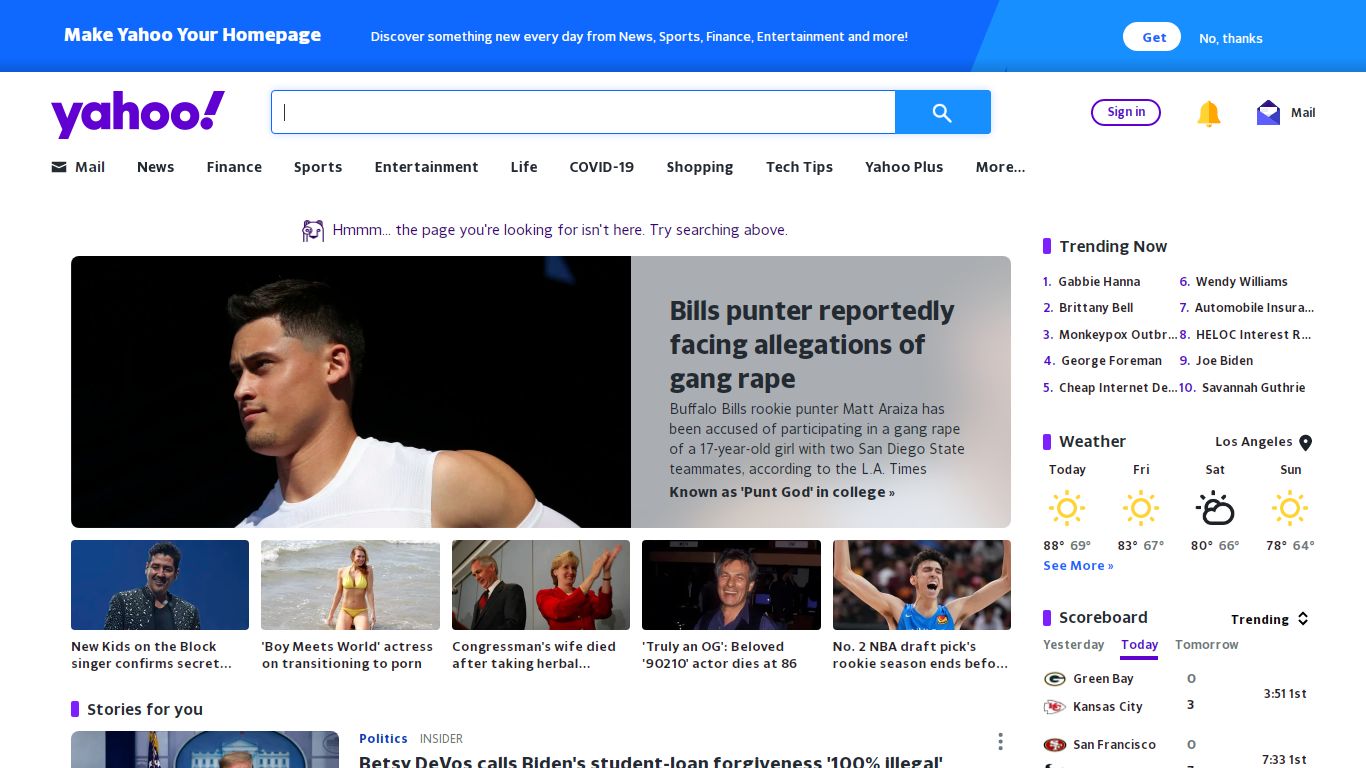Click the Los Angeles weather location
1366x768 pixels.
(x=1253, y=442)
